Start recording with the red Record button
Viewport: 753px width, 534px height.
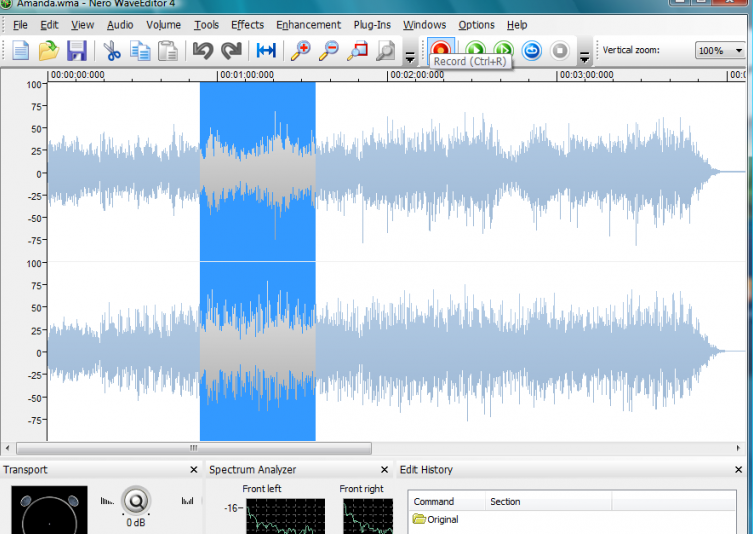(x=440, y=49)
